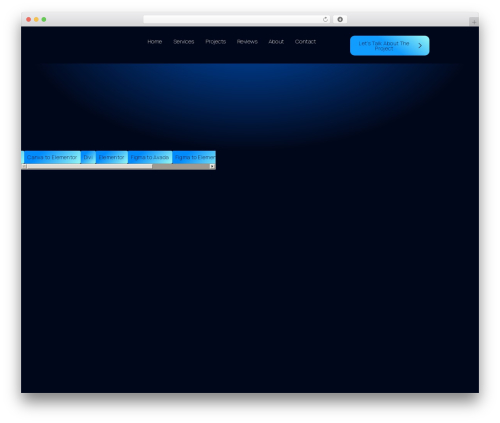
Task: Select Reviews in the navigation
Action: (x=247, y=42)
